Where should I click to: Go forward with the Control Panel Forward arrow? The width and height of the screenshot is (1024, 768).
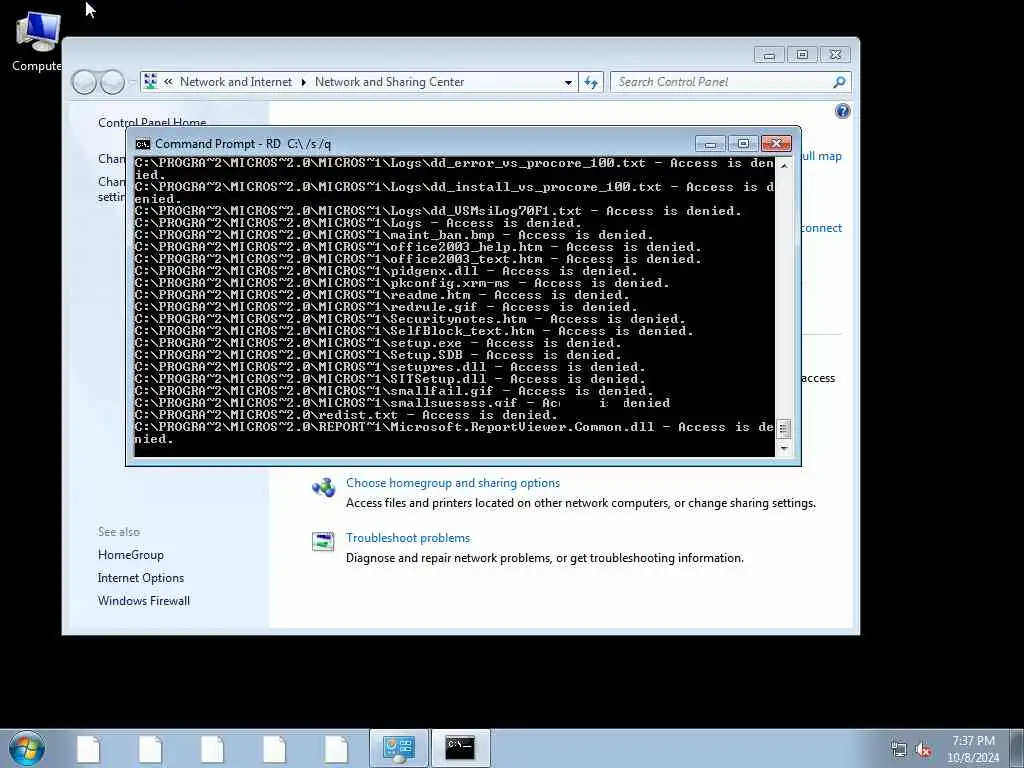coord(112,82)
